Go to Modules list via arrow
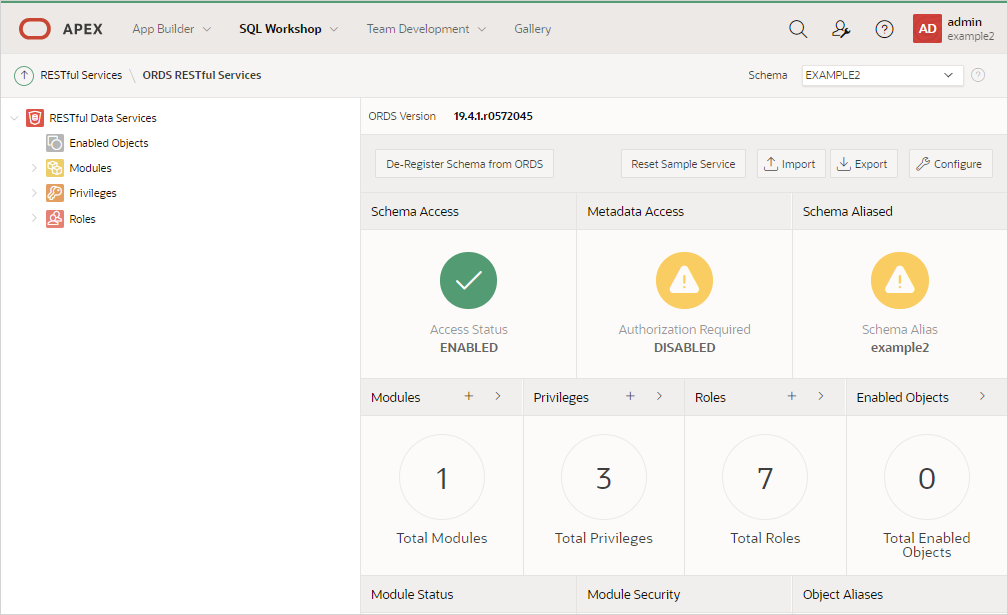This screenshot has height=615, width=1008. coord(498,396)
